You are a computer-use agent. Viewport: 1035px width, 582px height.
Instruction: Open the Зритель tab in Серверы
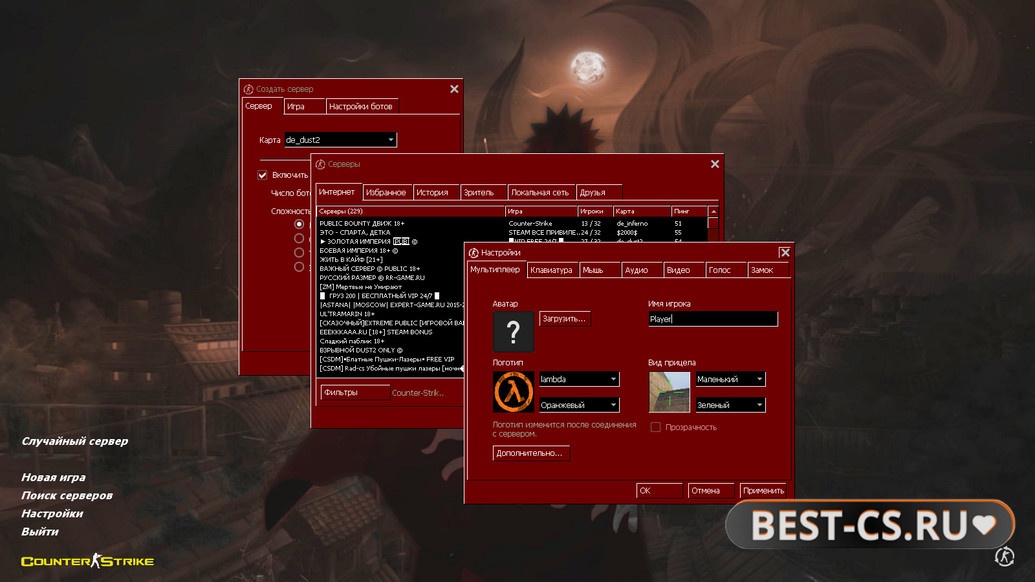pos(483,192)
